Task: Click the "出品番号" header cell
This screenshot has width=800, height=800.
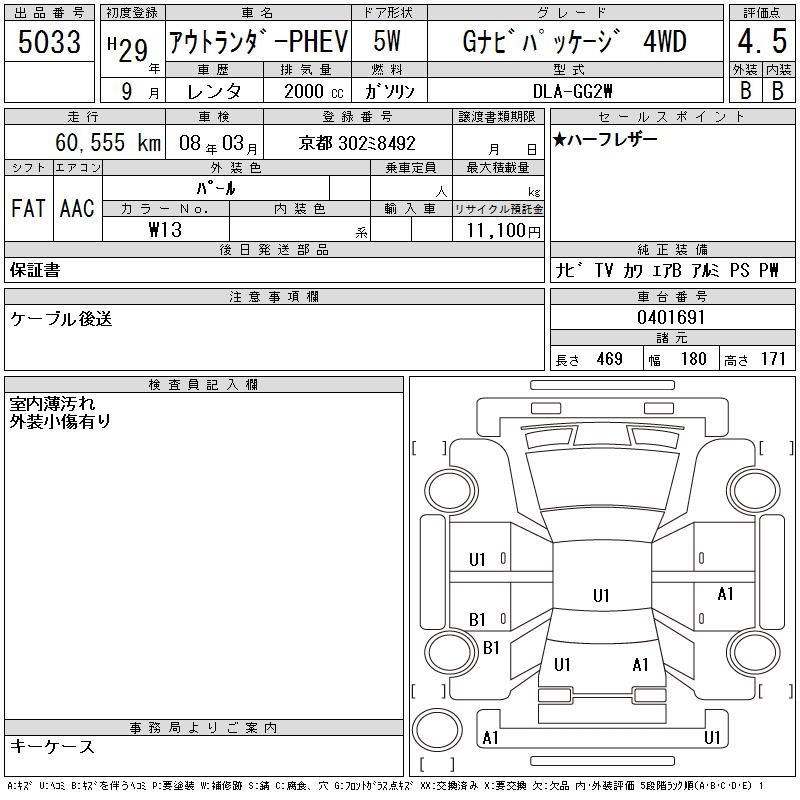Action: pos(49,12)
